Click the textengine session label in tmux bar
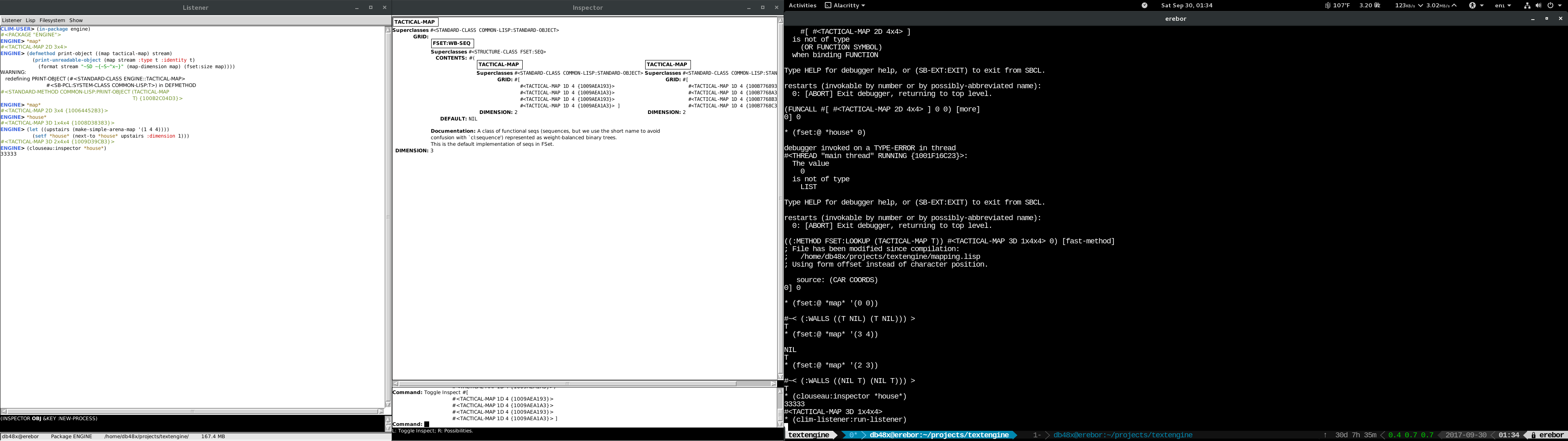 point(809,435)
